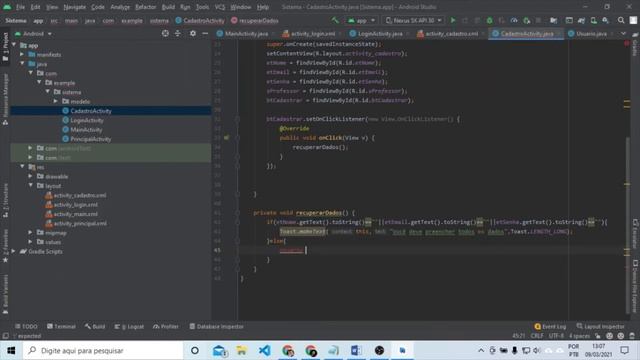
Task: Hide the Project panel with minus icon
Action: 205,33
